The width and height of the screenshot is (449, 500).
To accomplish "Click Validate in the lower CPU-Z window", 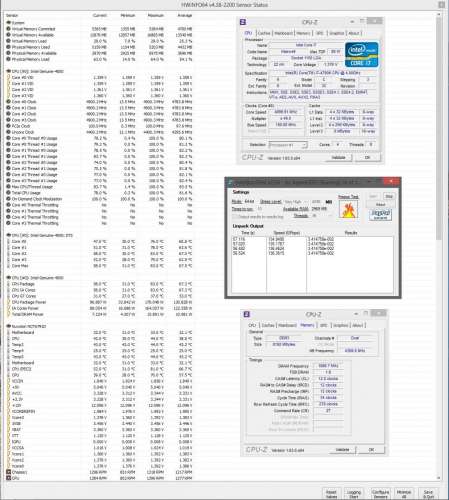I will pyautogui.click(x=342, y=450).
